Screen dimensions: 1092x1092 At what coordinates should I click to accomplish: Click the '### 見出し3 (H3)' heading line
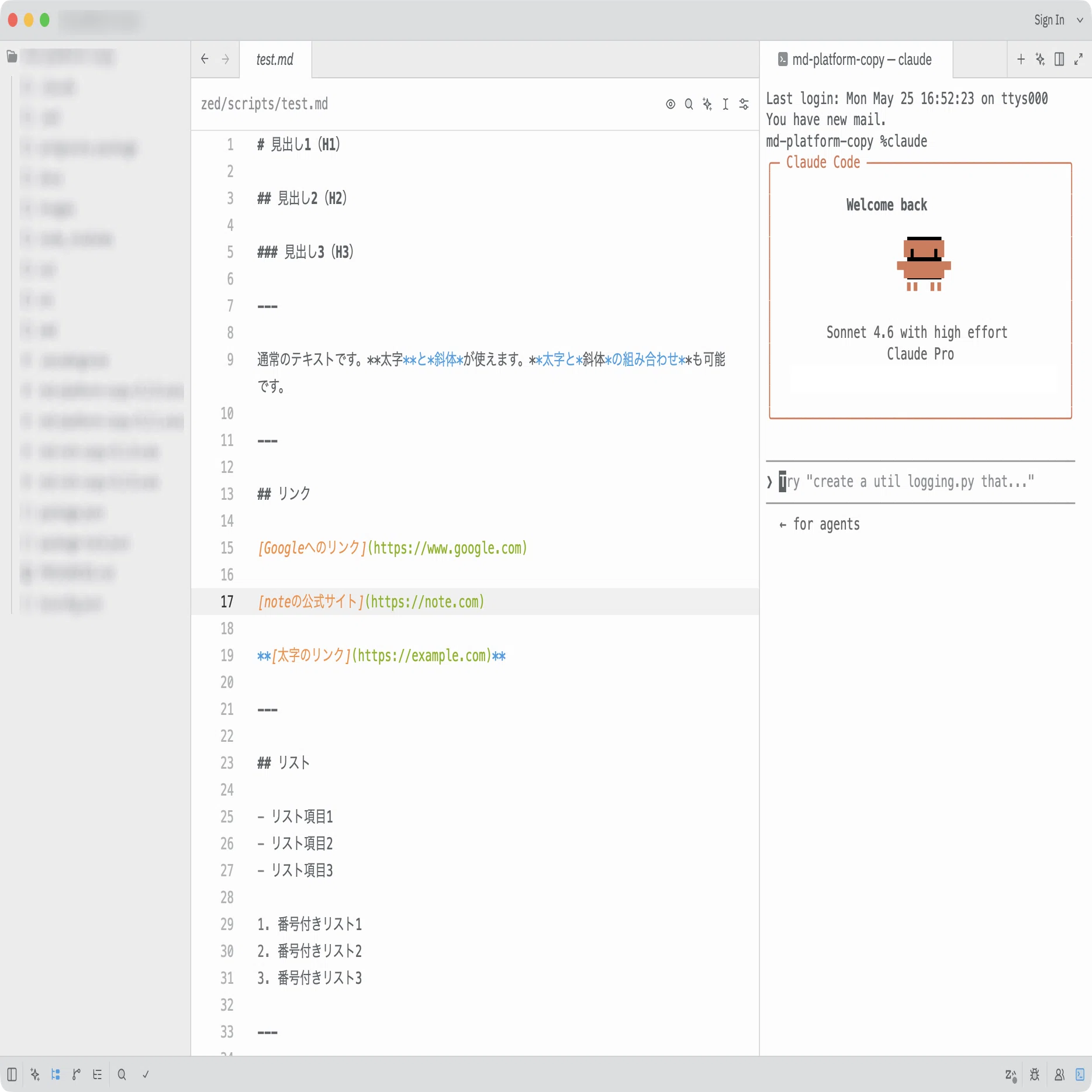[x=306, y=252]
